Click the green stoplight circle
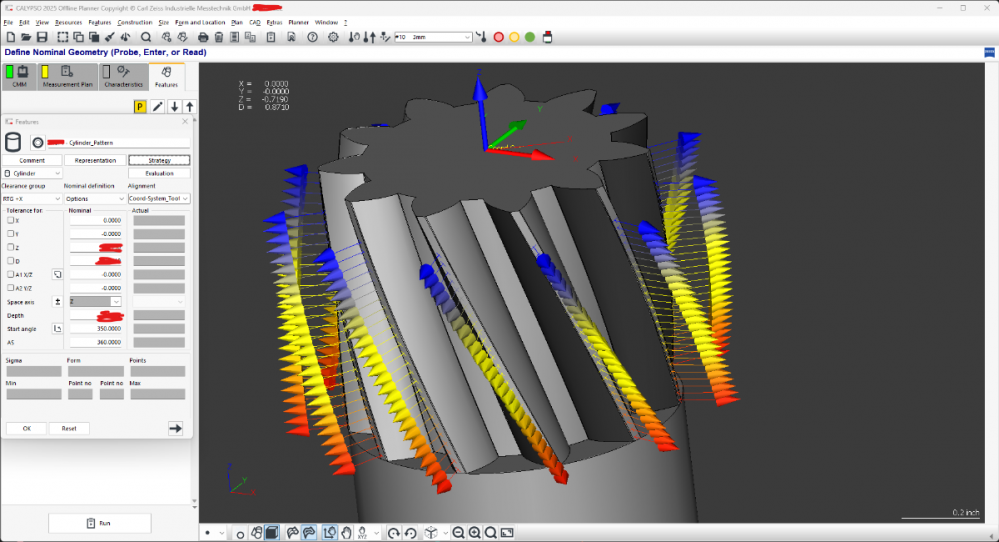The height and width of the screenshot is (542, 999). [529, 38]
